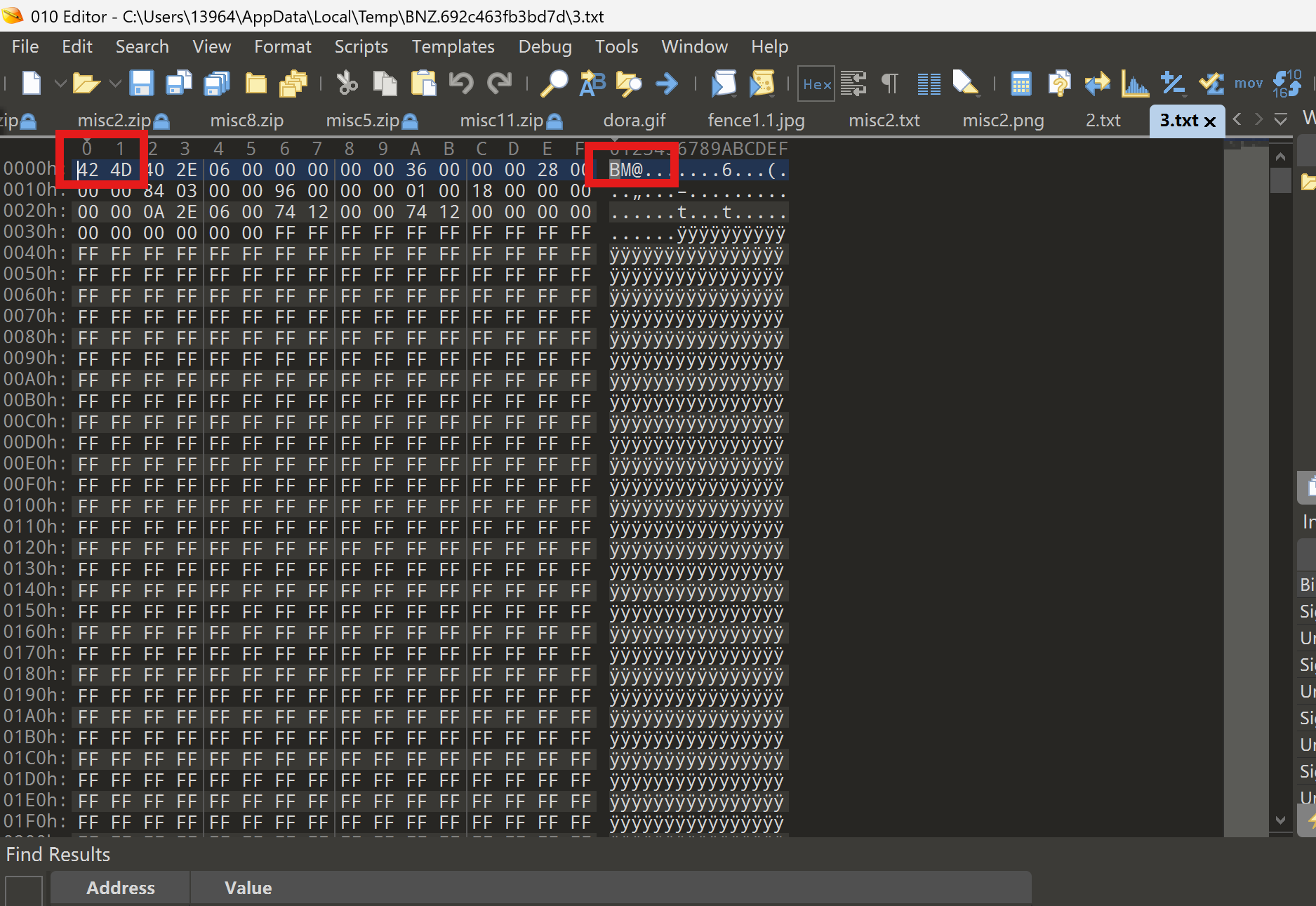Switch to the 2.txt tab

click(1103, 121)
